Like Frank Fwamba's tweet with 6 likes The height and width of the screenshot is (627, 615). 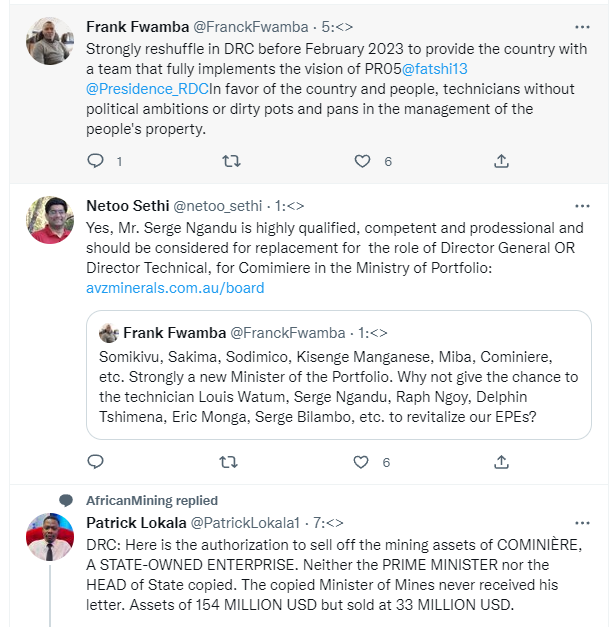[x=363, y=161]
